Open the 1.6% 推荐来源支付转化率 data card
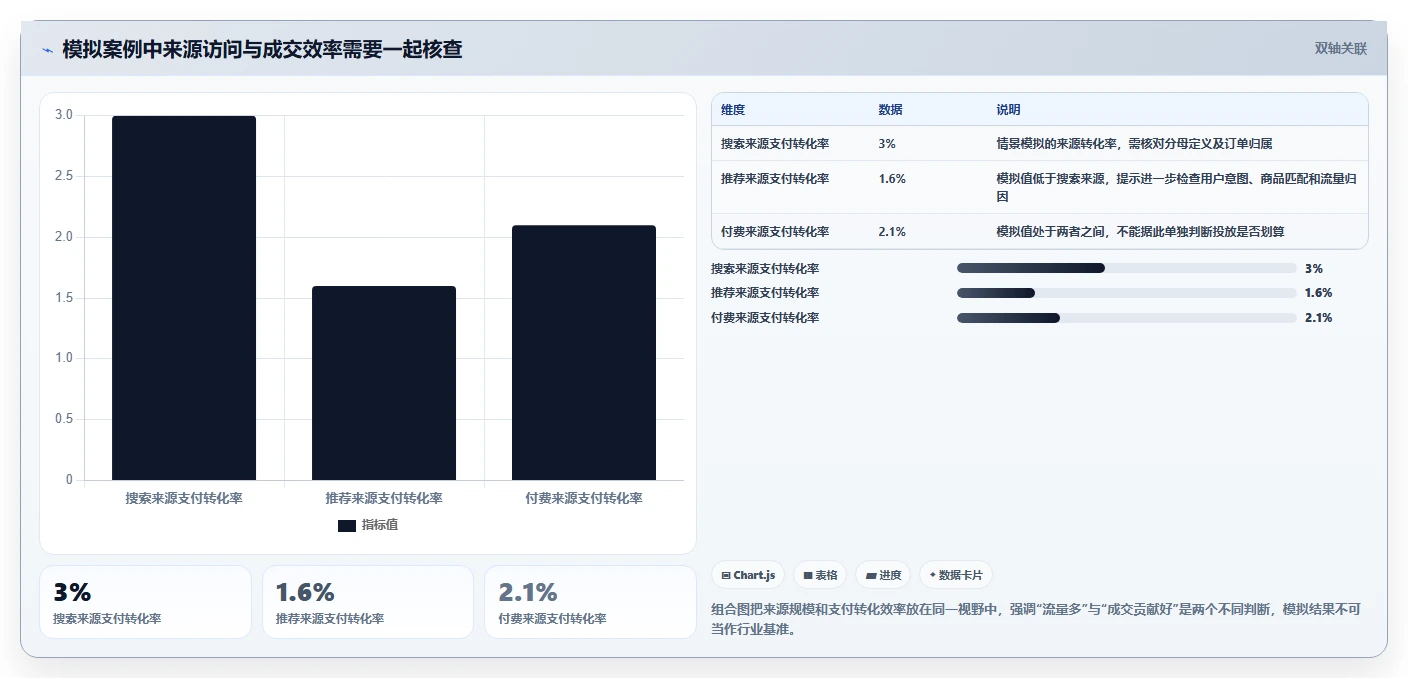1408x678 pixels. 367,602
